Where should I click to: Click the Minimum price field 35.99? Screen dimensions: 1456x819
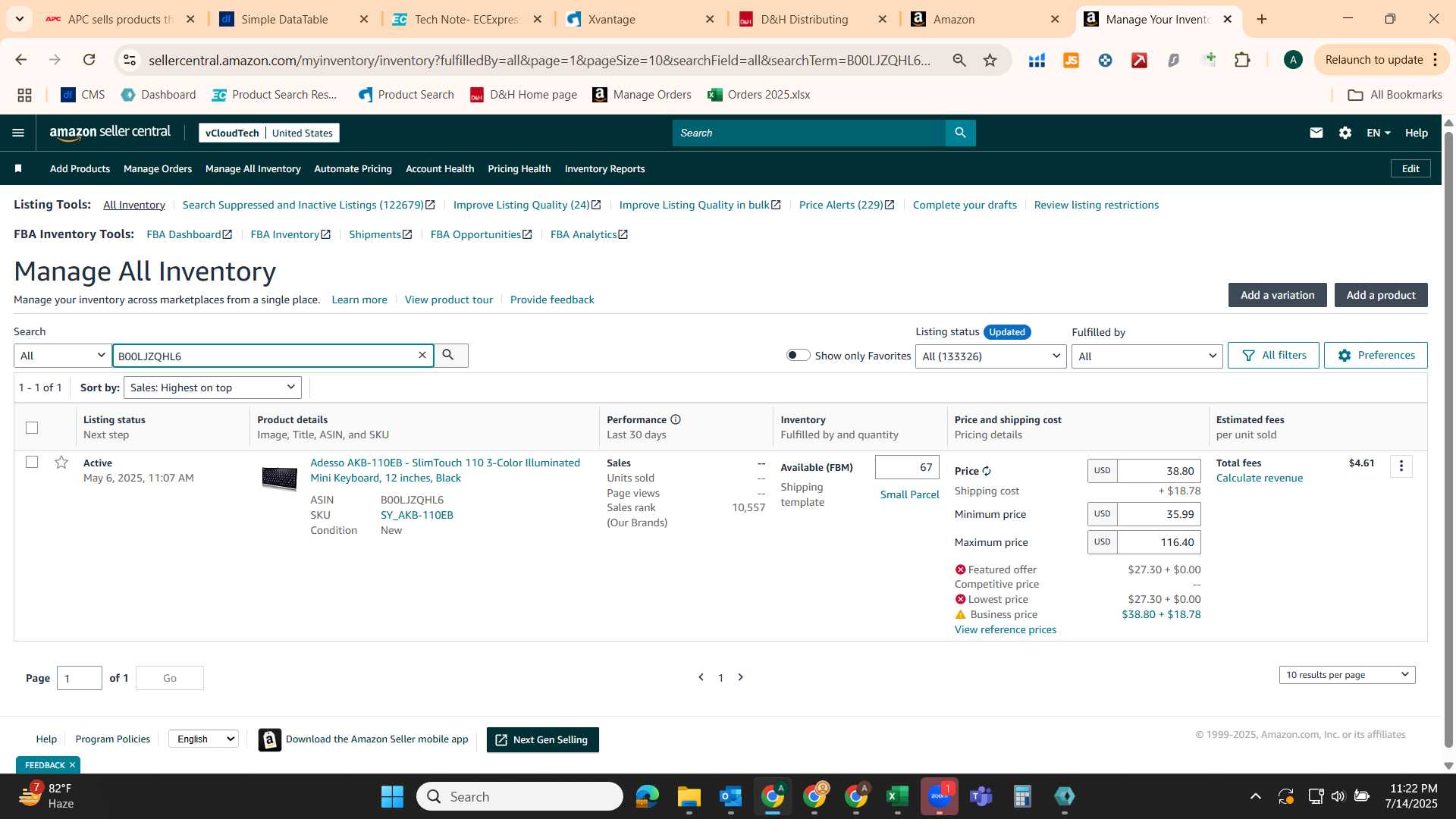[1159, 514]
